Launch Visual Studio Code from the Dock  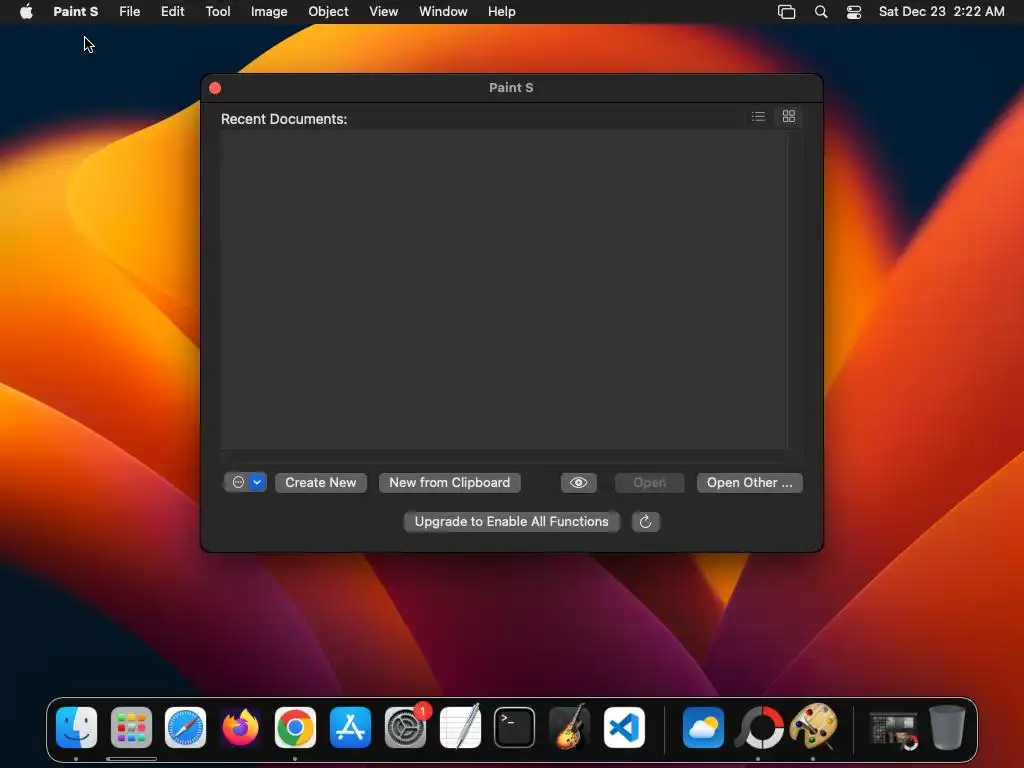point(624,728)
